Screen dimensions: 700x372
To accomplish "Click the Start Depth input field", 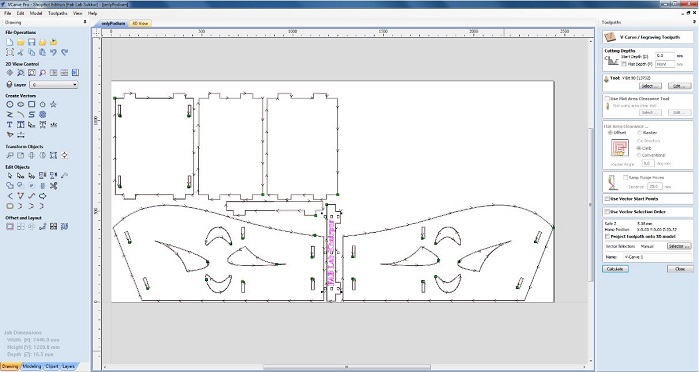I will (x=665, y=56).
